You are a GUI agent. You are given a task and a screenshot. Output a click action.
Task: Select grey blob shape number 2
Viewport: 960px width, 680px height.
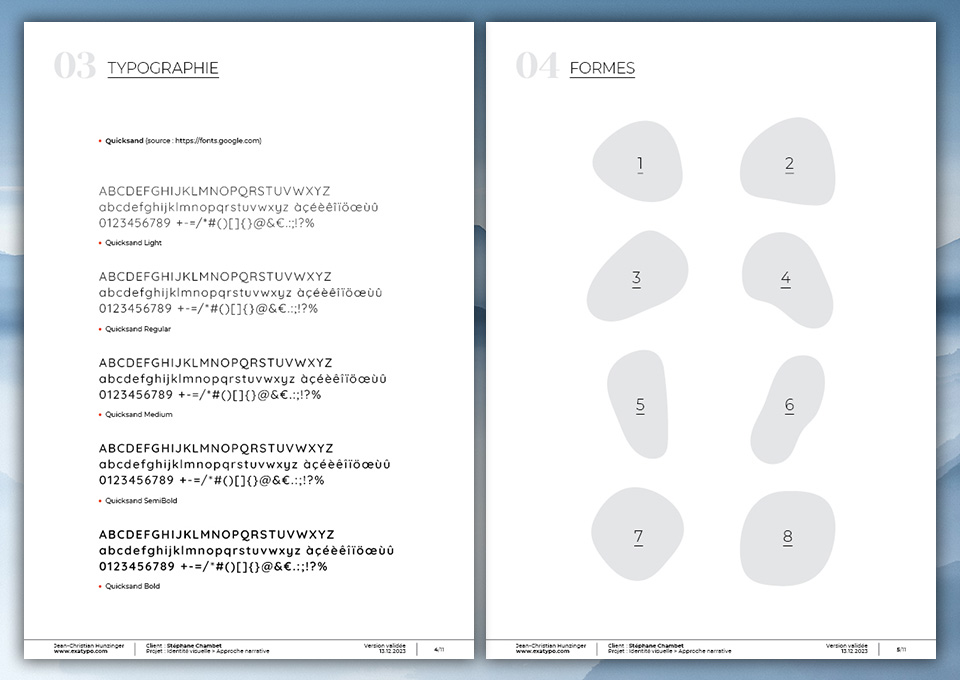click(x=788, y=162)
